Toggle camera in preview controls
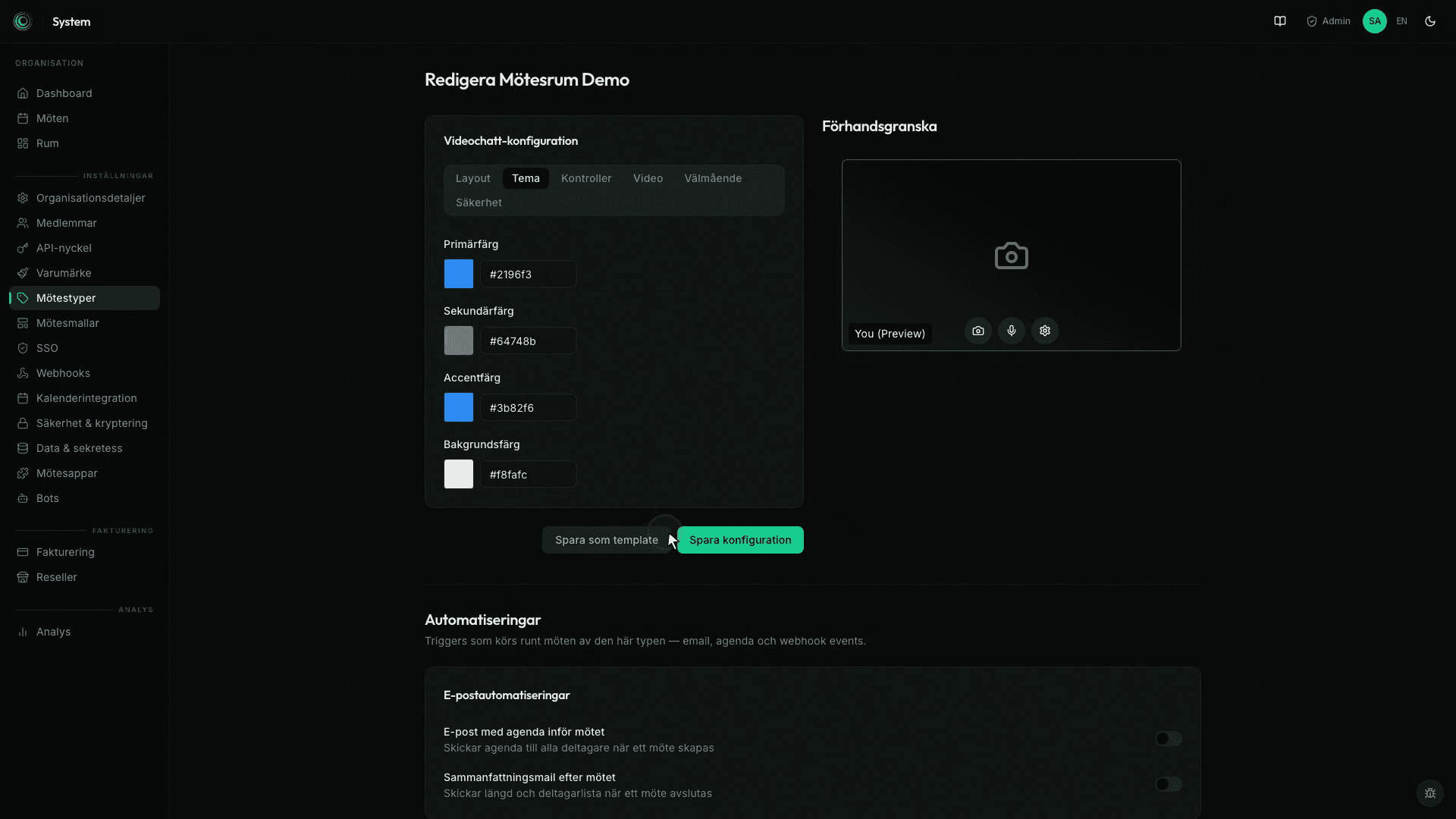The width and height of the screenshot is (1456, 819). (978, 331)
